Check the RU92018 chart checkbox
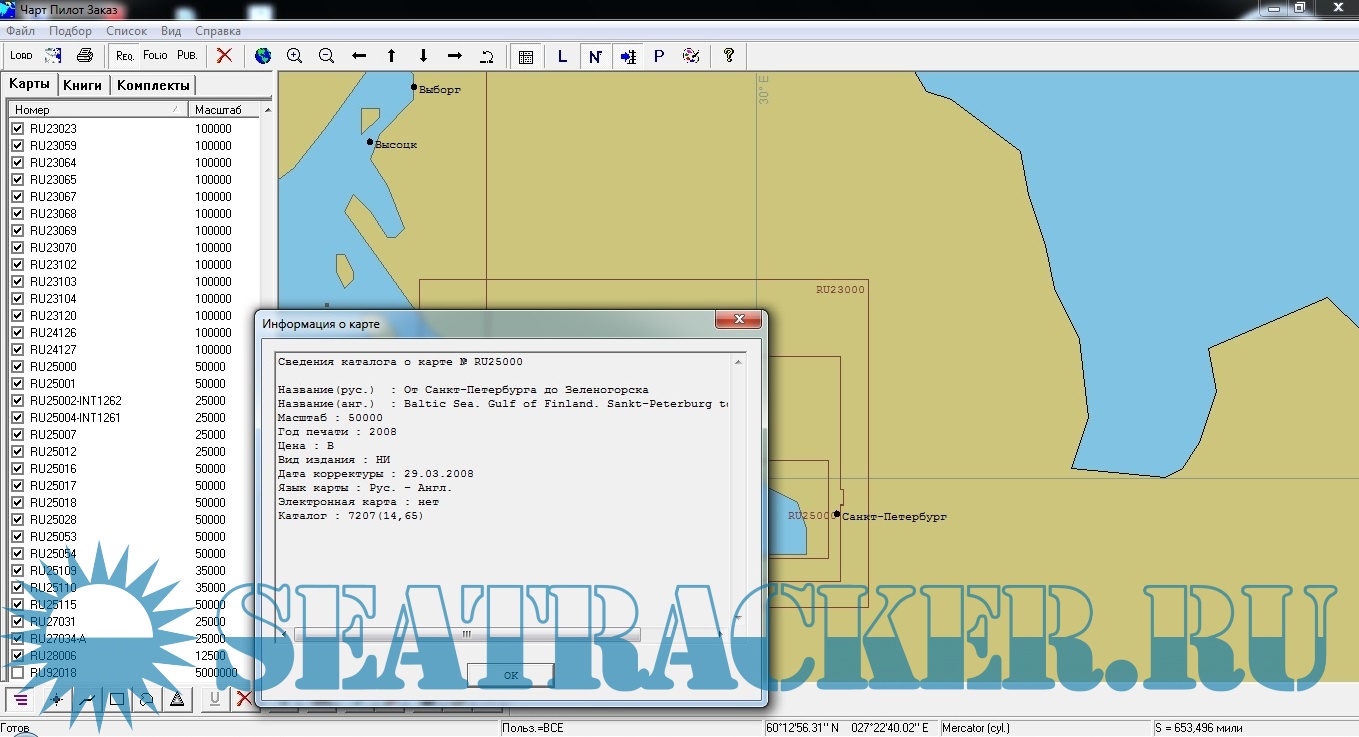This screenshot has width=1359, height=737. [x=17, y=673]
